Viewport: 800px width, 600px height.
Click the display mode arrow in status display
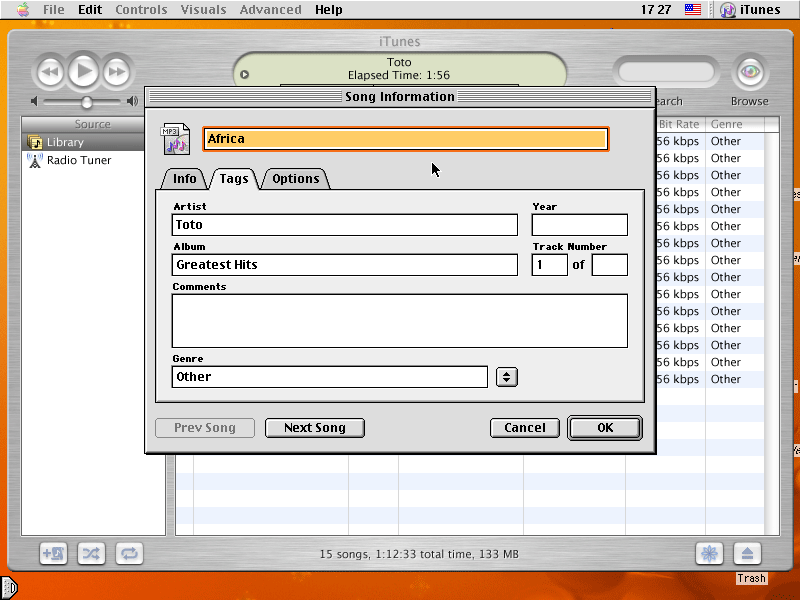pos(244,74)
